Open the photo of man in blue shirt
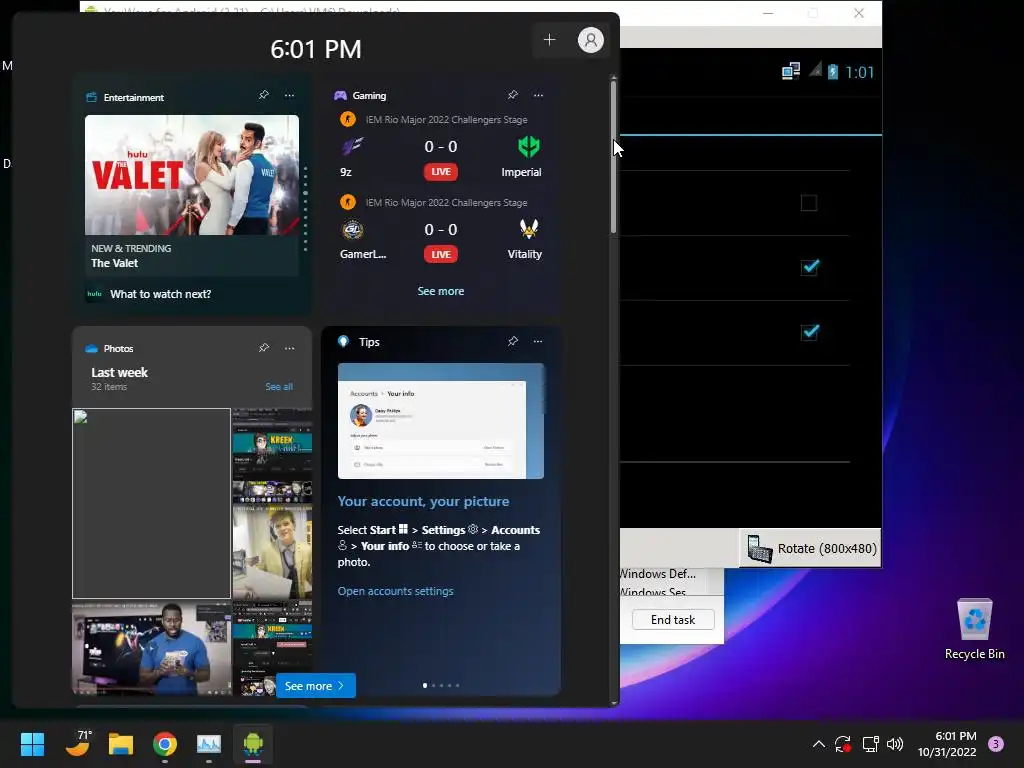The image size is (1024, 768). 152,648
